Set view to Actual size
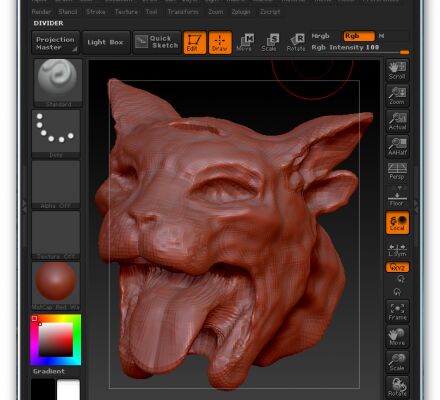This screenshot has width=440, height=400. pyautogui.click(x=397, y=121)
